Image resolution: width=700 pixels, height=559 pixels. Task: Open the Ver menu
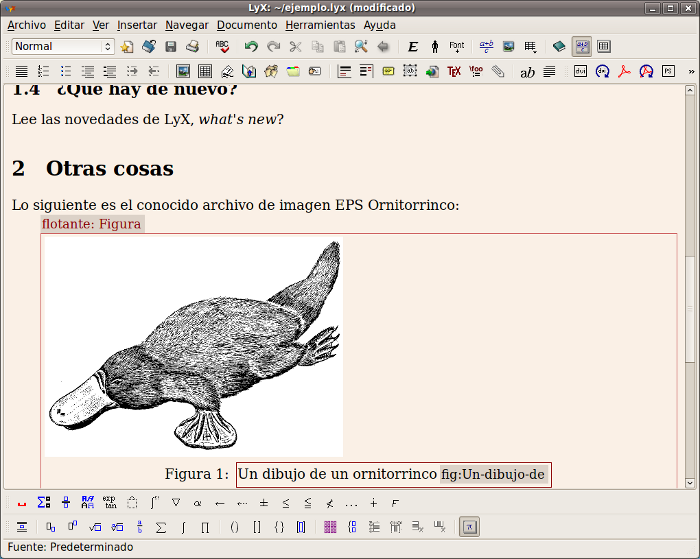click(100, 25)
